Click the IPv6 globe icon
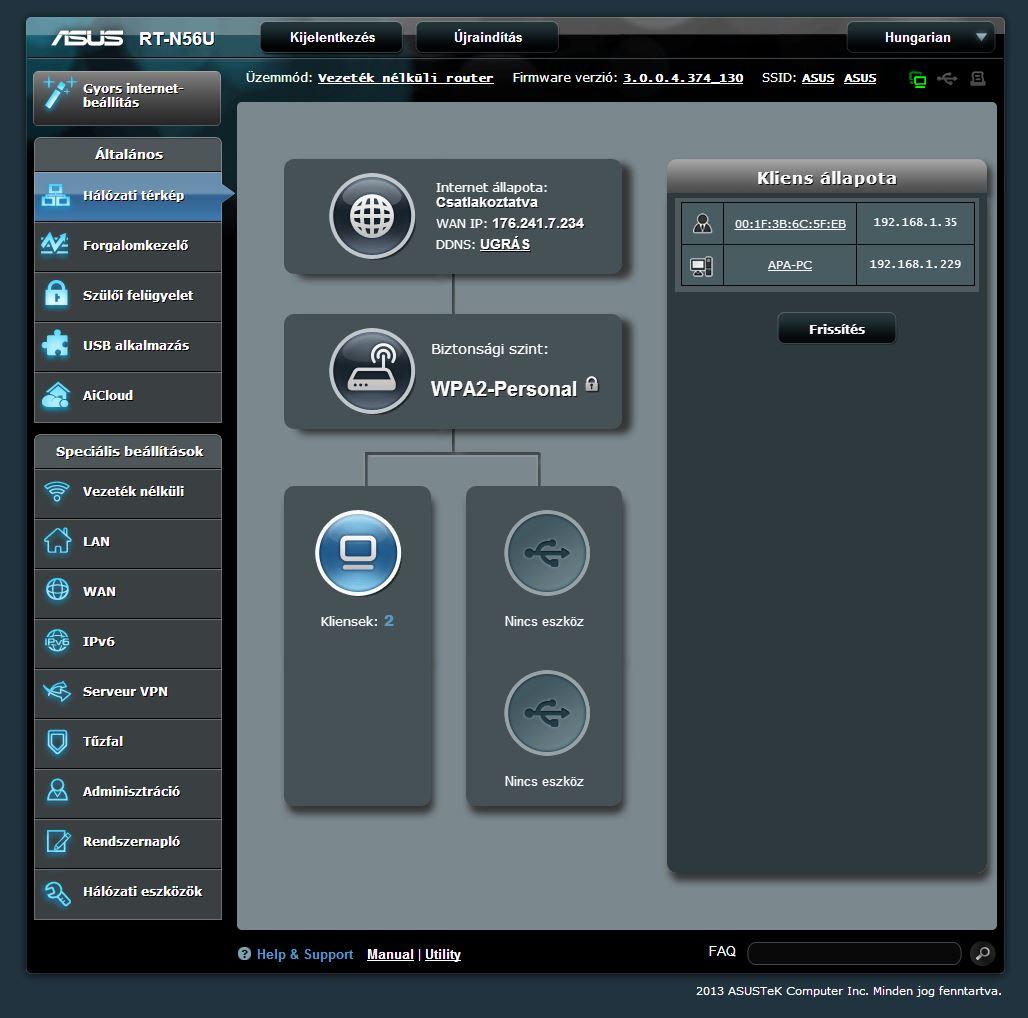Image resolution: width=1028 pixels, height=1018 pixels. pos(57,640)
